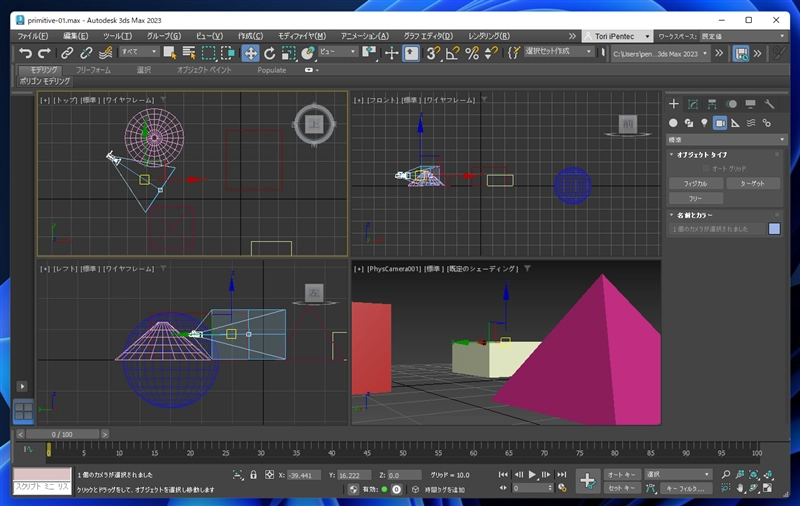Toggle the selection lock icon
The width and height of the screenshot is (800, 506).
(x=254, y=475)
